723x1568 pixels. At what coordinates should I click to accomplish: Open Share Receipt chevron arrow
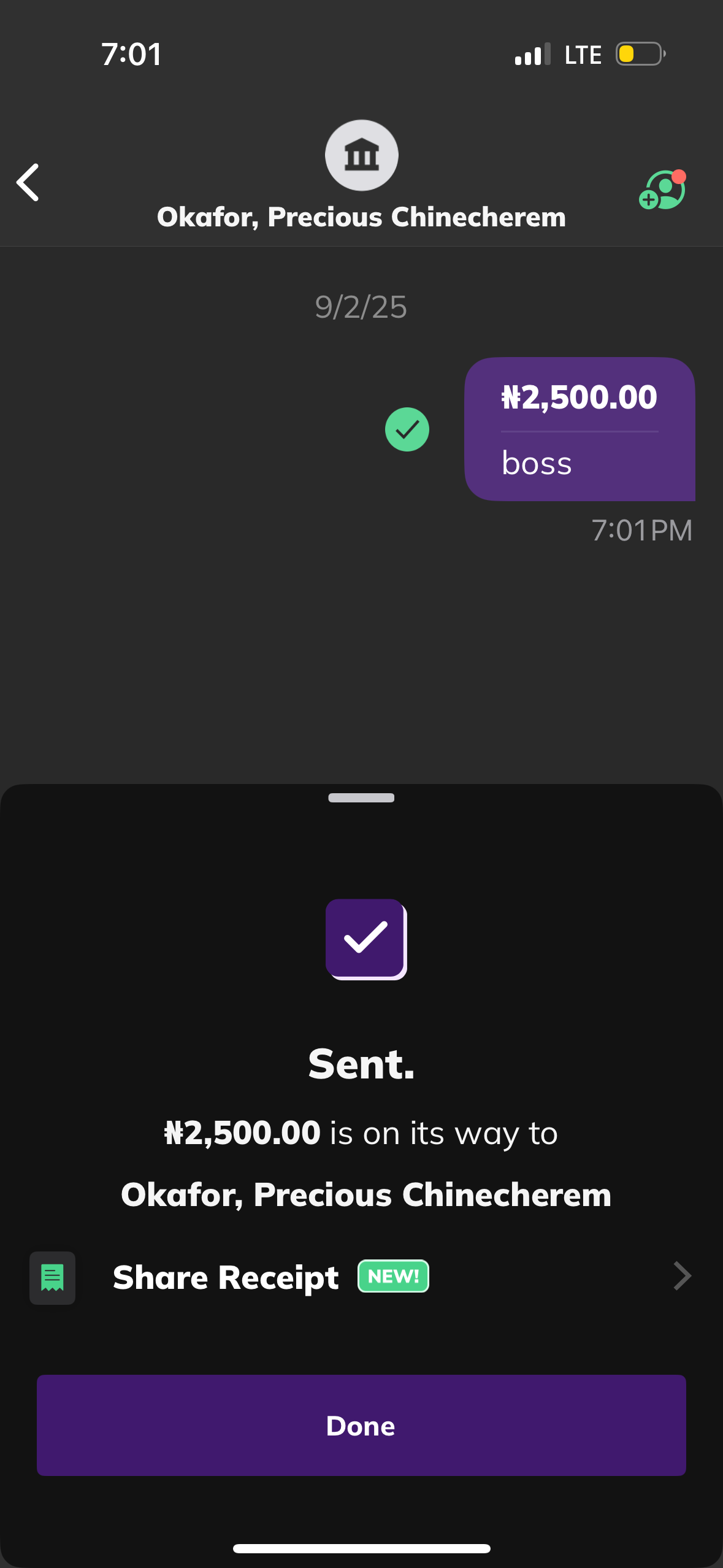coord(682,1277)
